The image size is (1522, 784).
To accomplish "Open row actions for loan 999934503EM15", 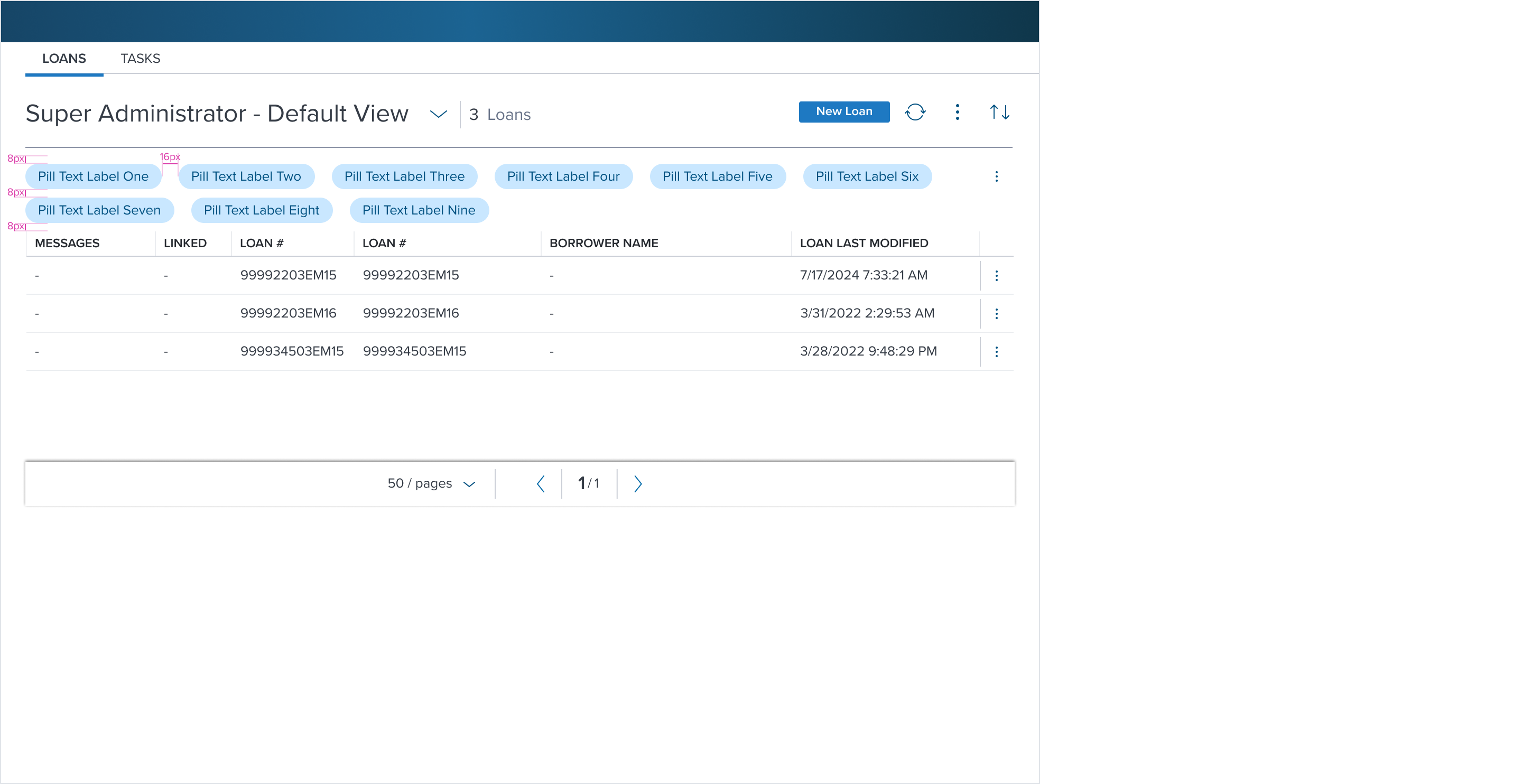I will point(996,351).
